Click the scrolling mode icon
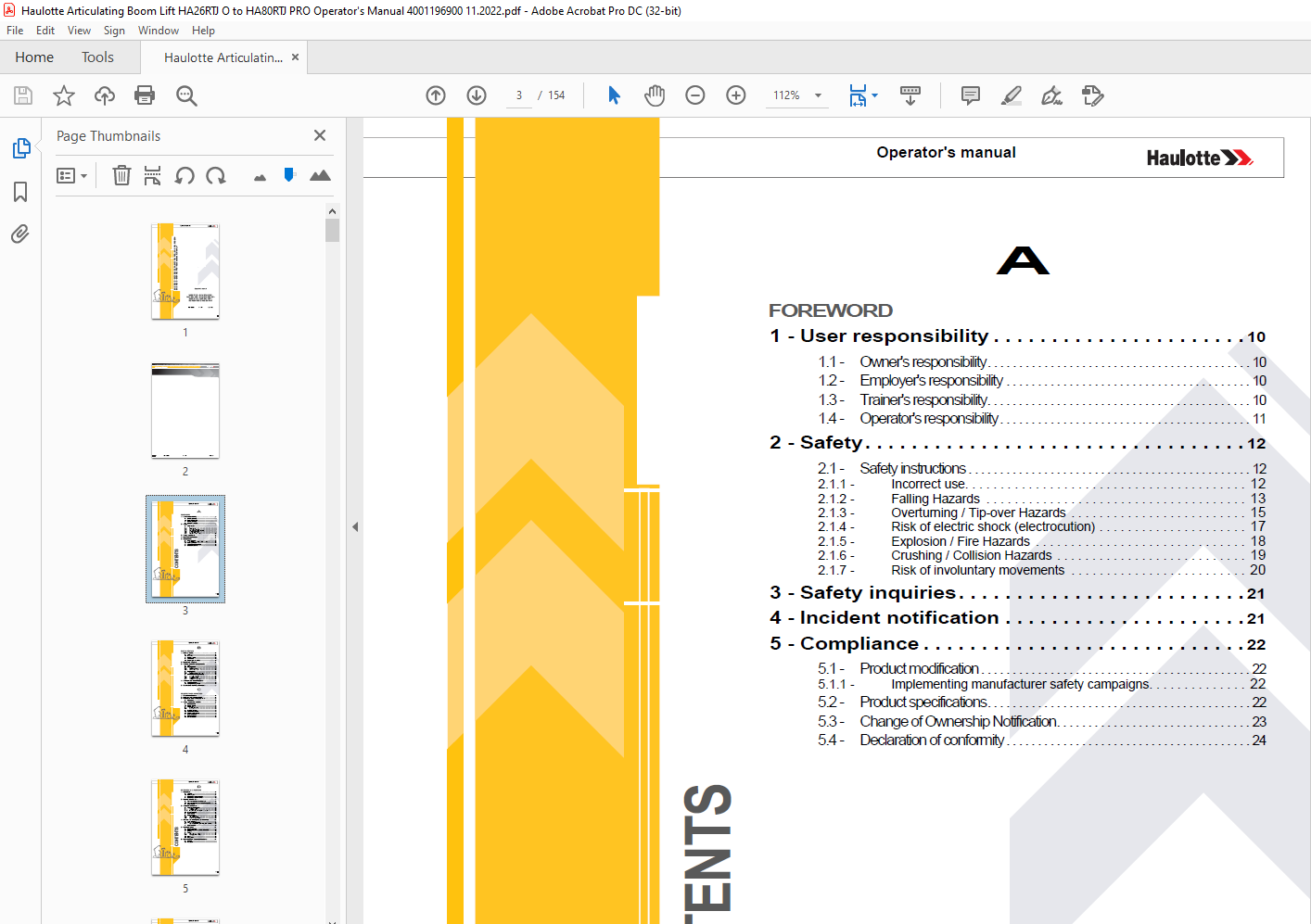 (910, 95)
